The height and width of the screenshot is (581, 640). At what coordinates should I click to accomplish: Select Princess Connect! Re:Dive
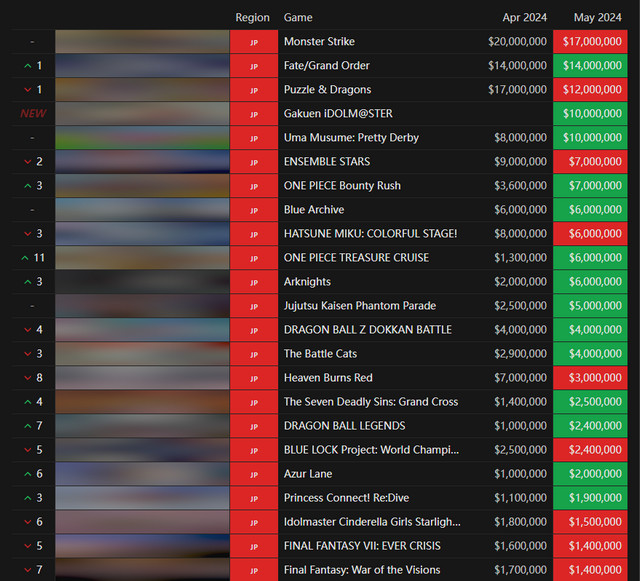click(347, 498)
